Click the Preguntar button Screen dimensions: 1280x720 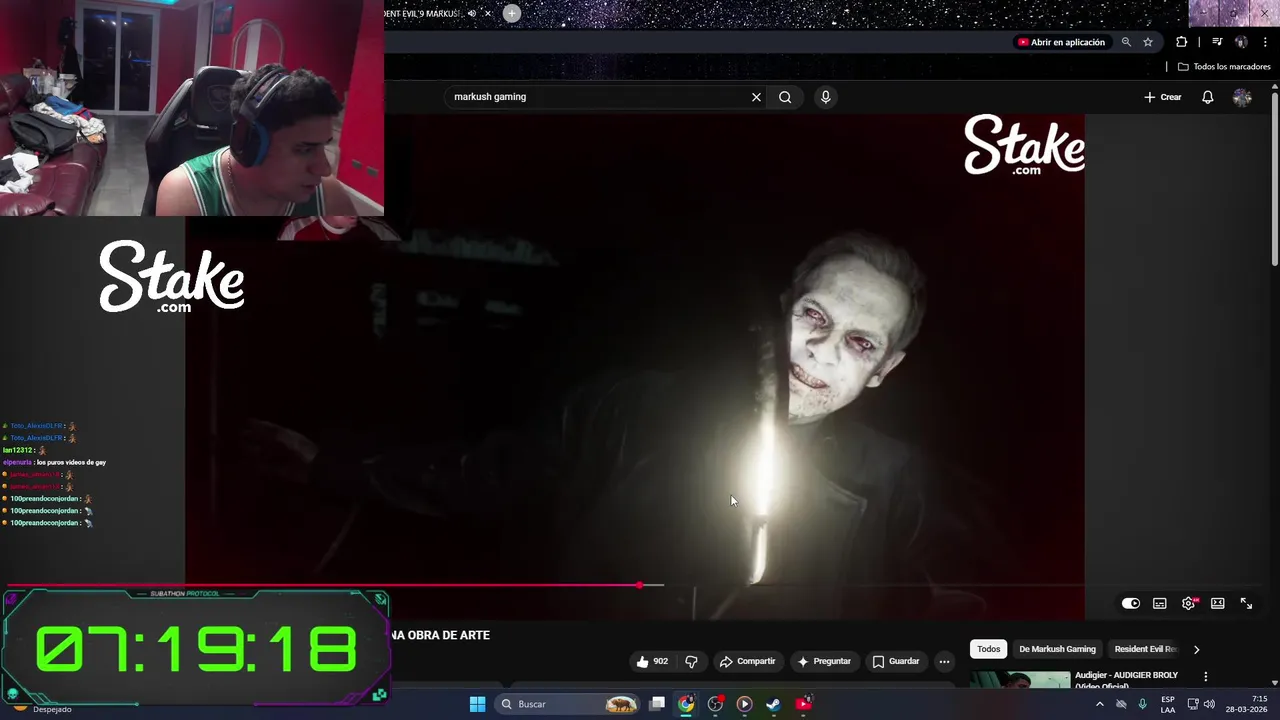coord(823,661)
